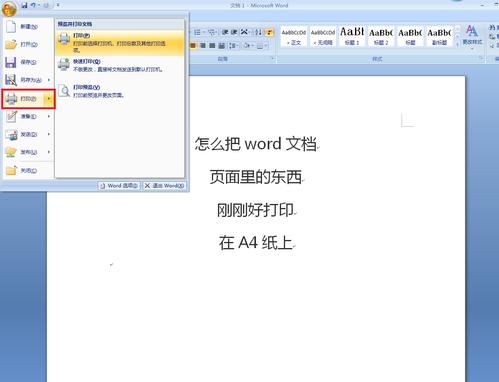Click the Save As icon beside 另存为
Screen dimensions: 499x382
point(11,80)
